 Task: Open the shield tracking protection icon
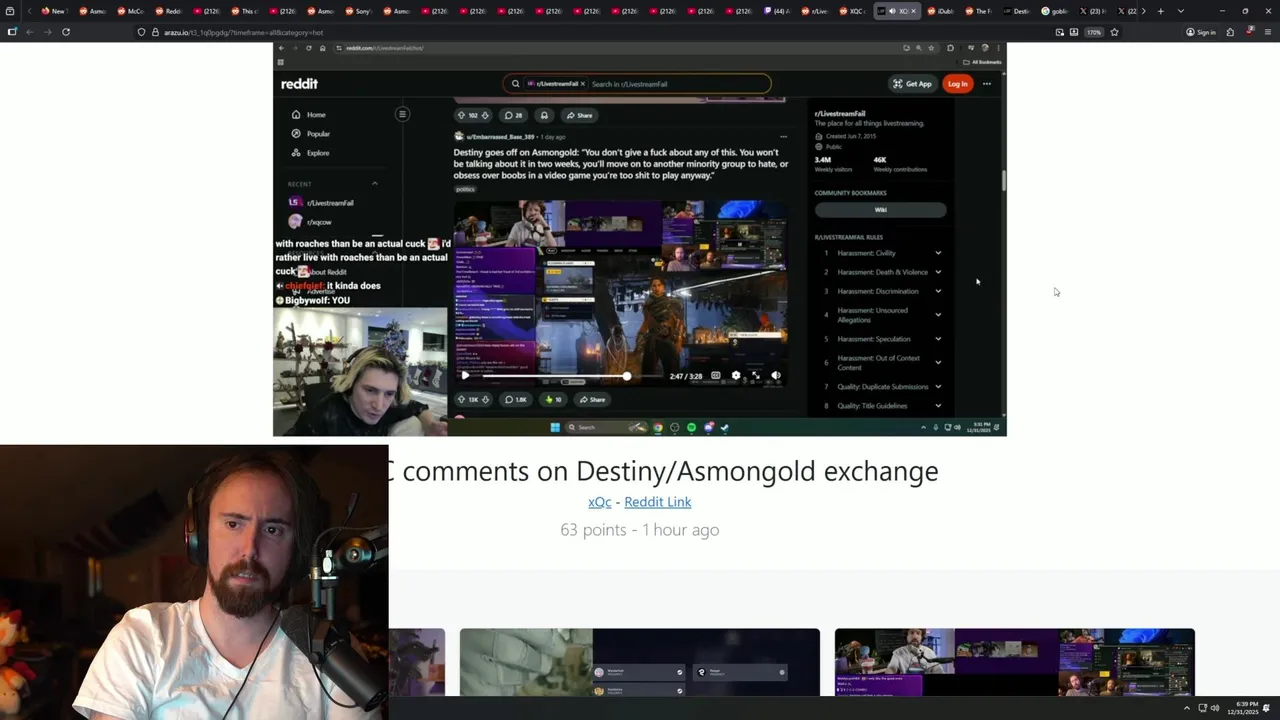tap(142, 32)
